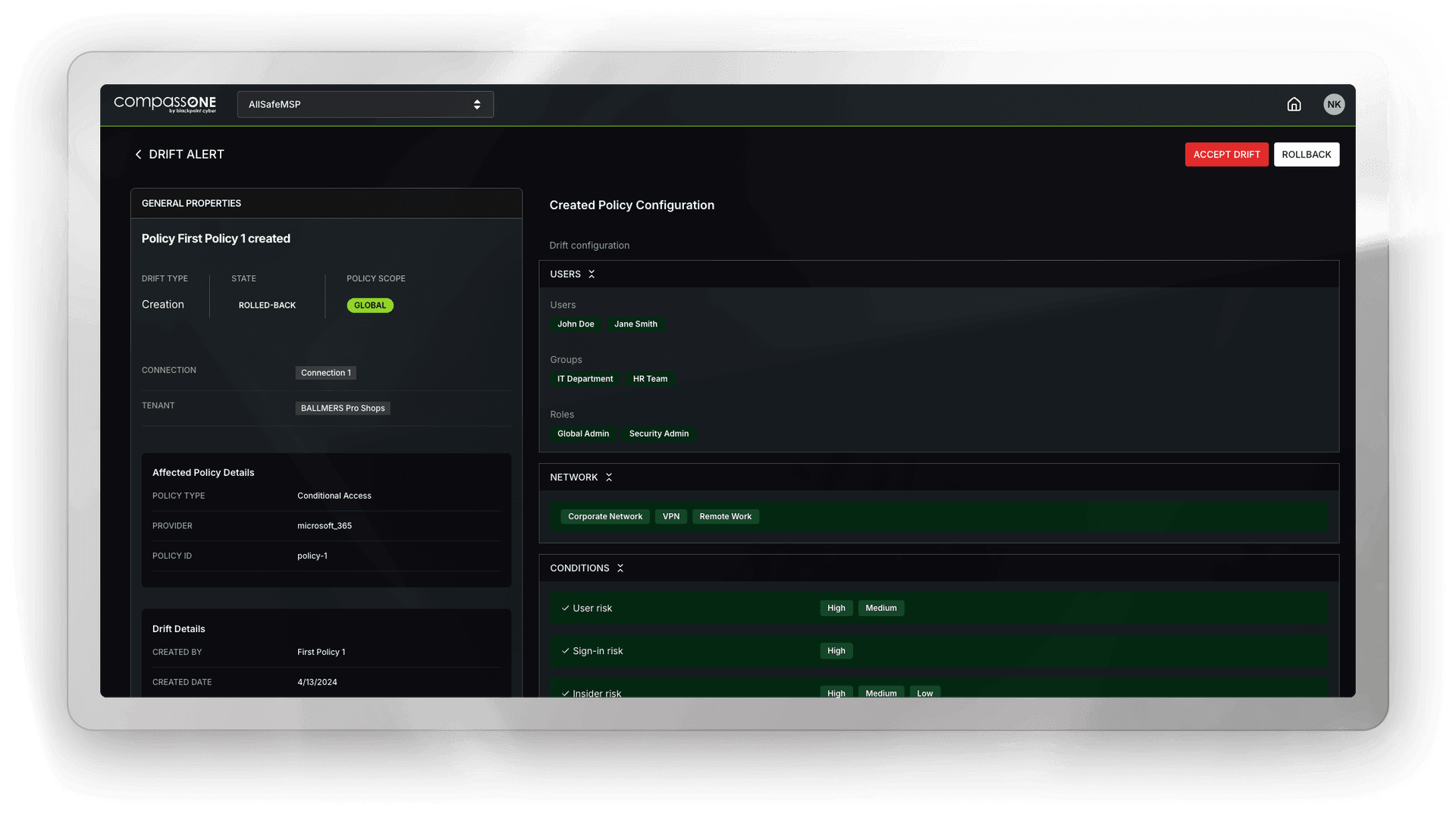Collapse the NETWORK section
The width and height of the screenshot is (1456, 814).
(x=609, y=477)
